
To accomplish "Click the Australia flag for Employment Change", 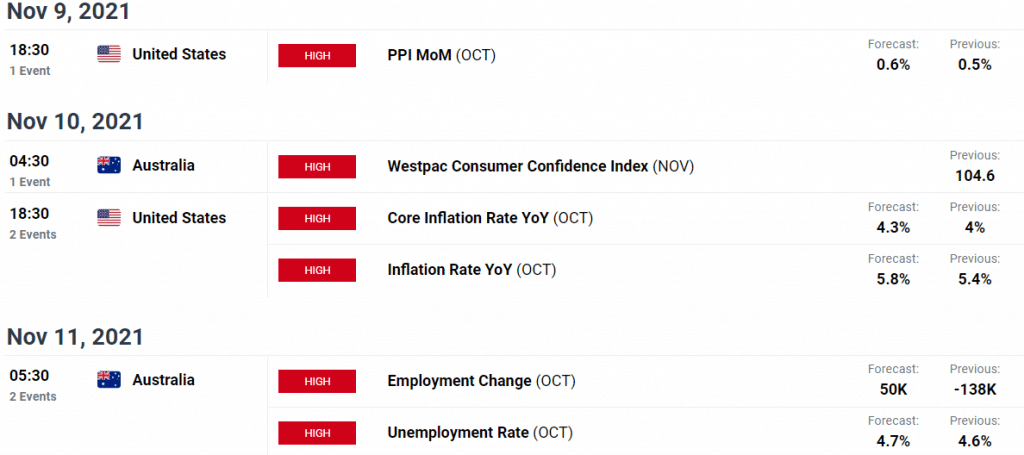I will pyautogui.click(x=109, y=380).
